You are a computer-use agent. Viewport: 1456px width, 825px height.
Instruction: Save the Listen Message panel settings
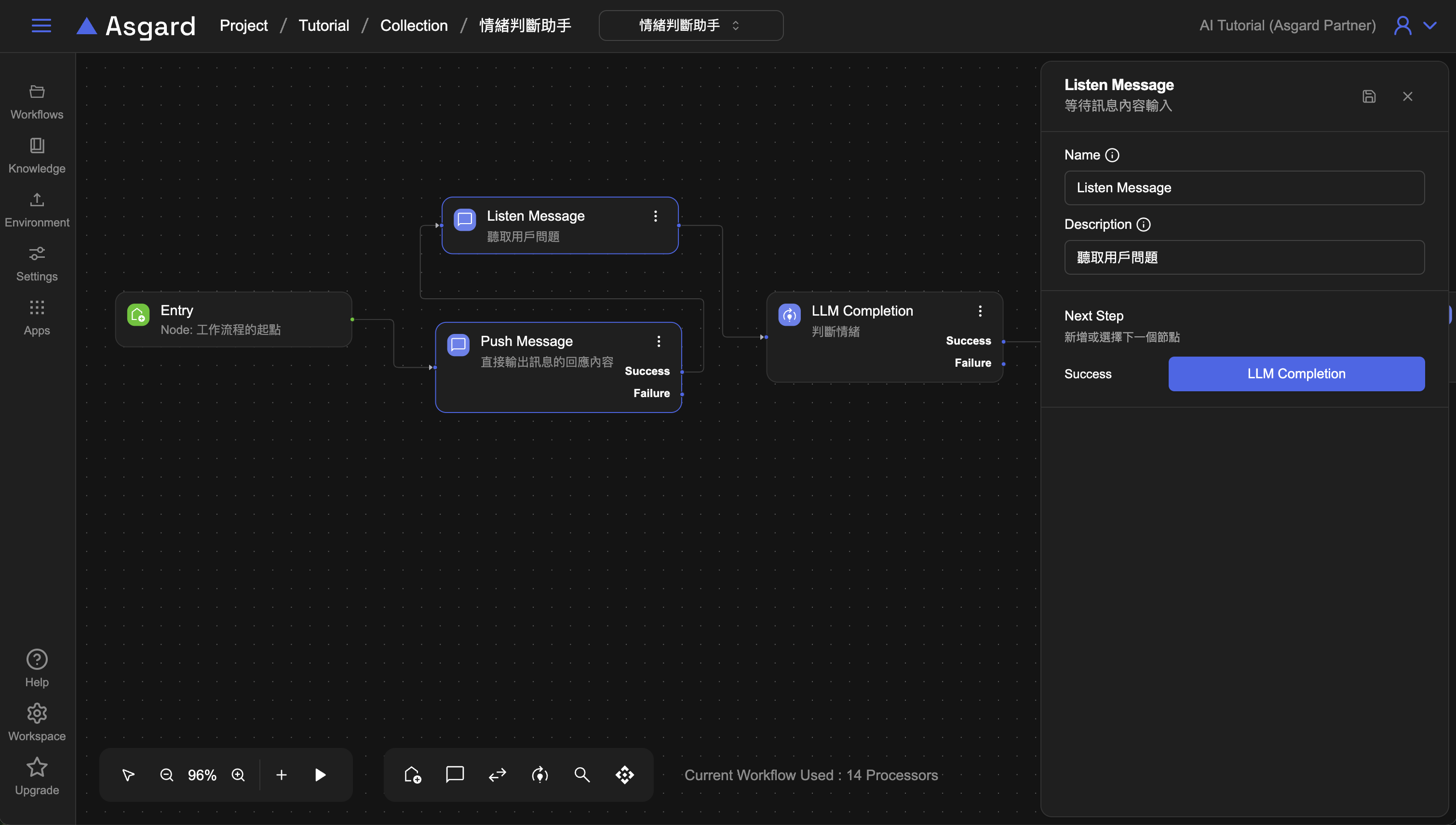[x=1369, y=96]
